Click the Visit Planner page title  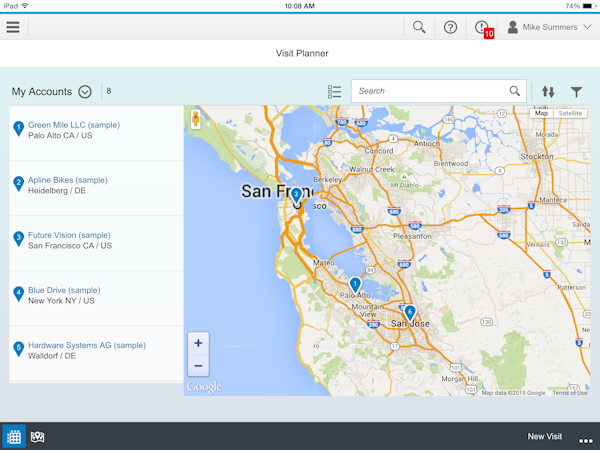(302, 53)
